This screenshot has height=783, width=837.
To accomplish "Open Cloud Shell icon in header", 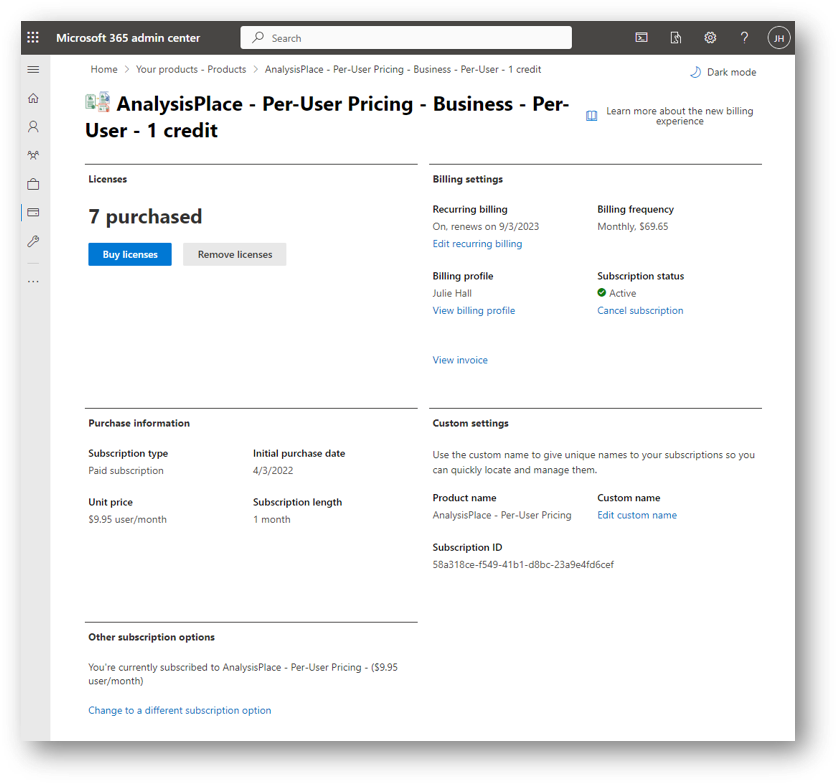I will [642, 38].
